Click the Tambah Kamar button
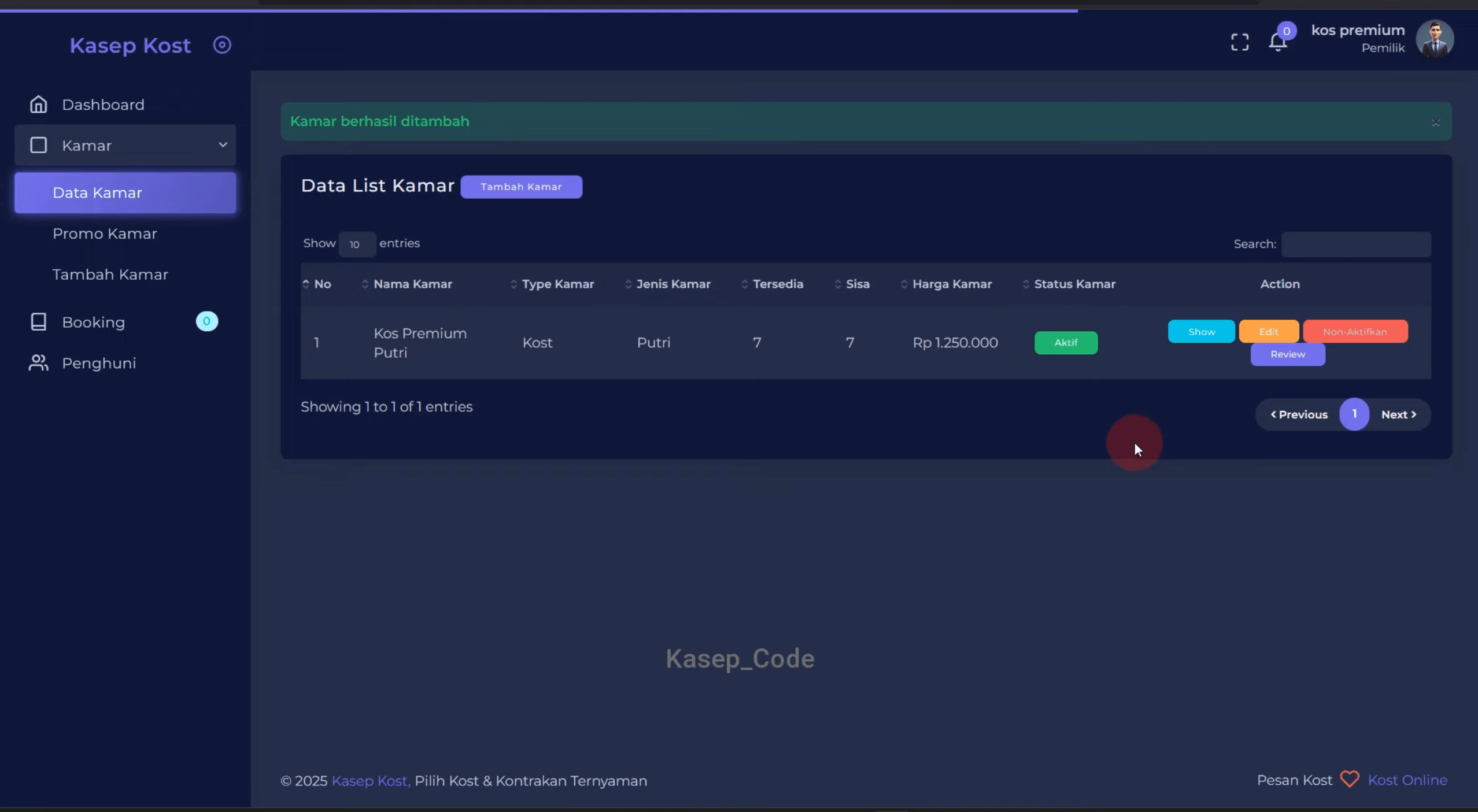This screenshot has height=812, width=1478. coord(521,187)
